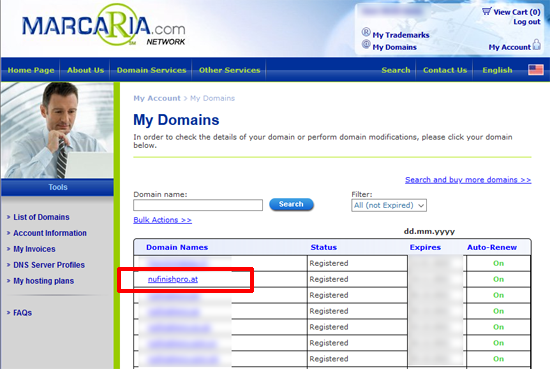Click the Status column header
The width and height of the screenshot is (550, 369).
[323, 248]
